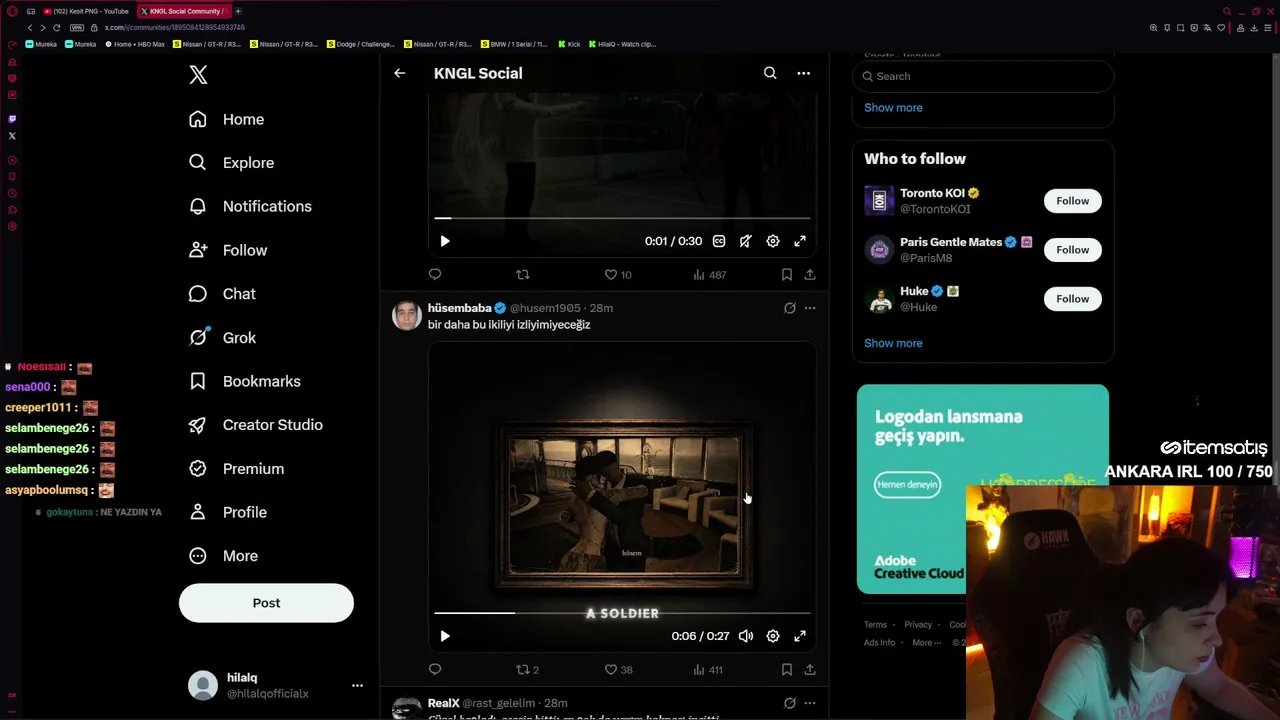Click the Post button
The width and height of the screenshot is (1280, 720).
coord(266,603)
